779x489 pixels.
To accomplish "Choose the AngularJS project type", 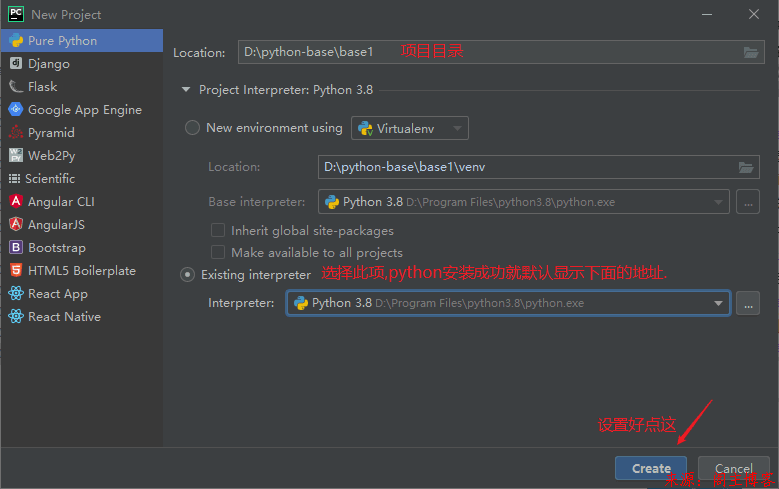I will coord(82,225).
